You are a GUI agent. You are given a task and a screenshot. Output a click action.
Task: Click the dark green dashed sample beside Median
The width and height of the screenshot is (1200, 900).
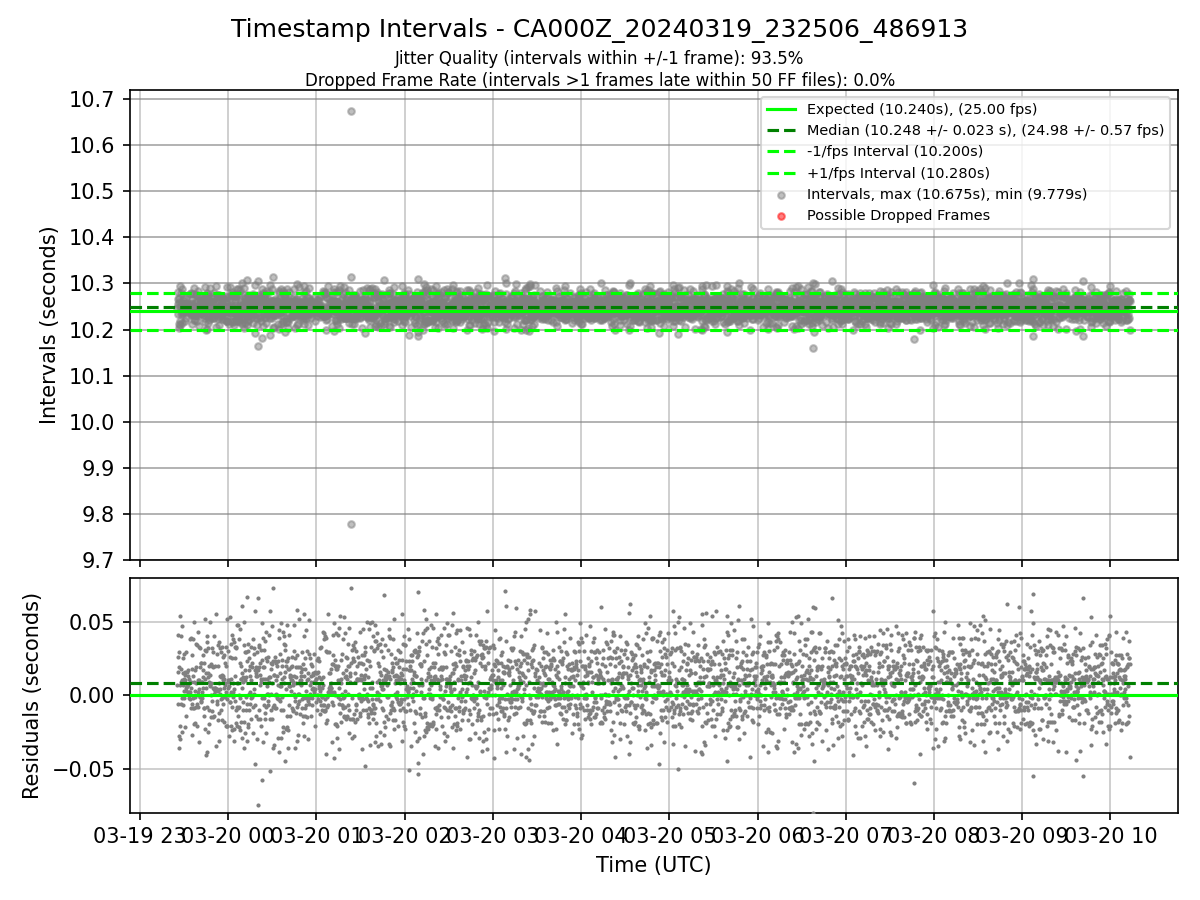[782, 130]
